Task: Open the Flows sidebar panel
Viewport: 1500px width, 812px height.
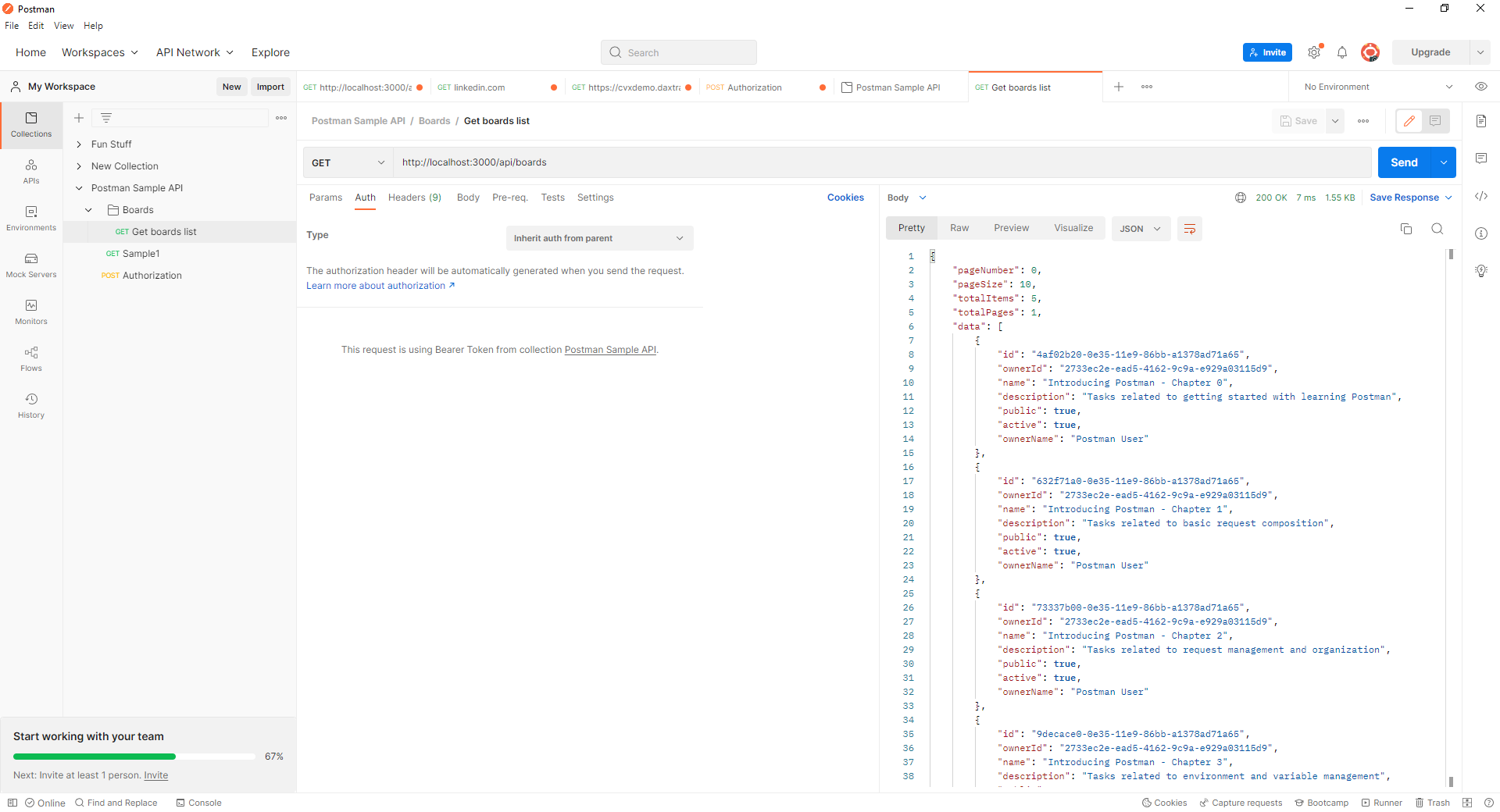Action: pos(31,359)
